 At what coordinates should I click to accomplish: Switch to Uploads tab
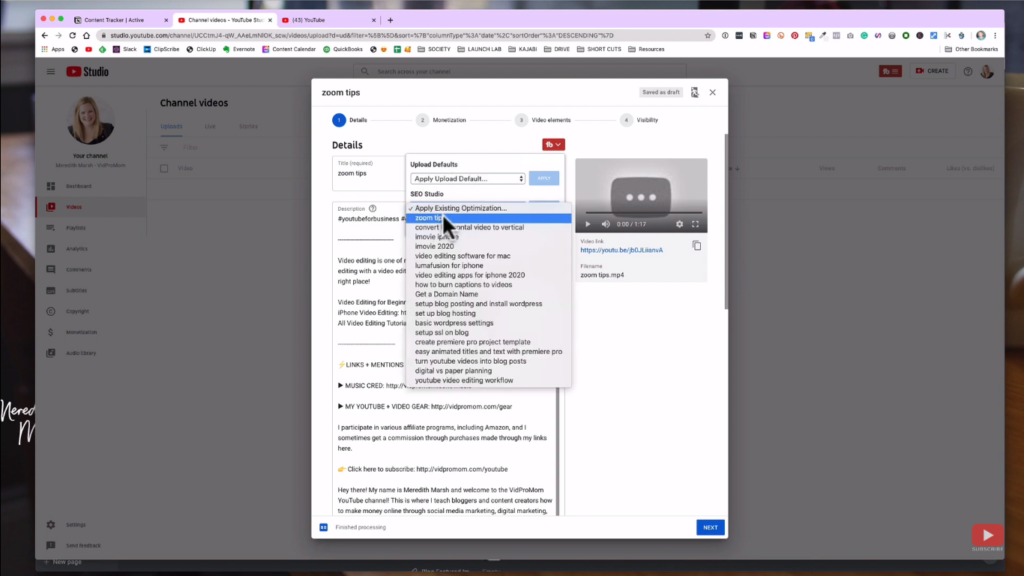point(172,126)
